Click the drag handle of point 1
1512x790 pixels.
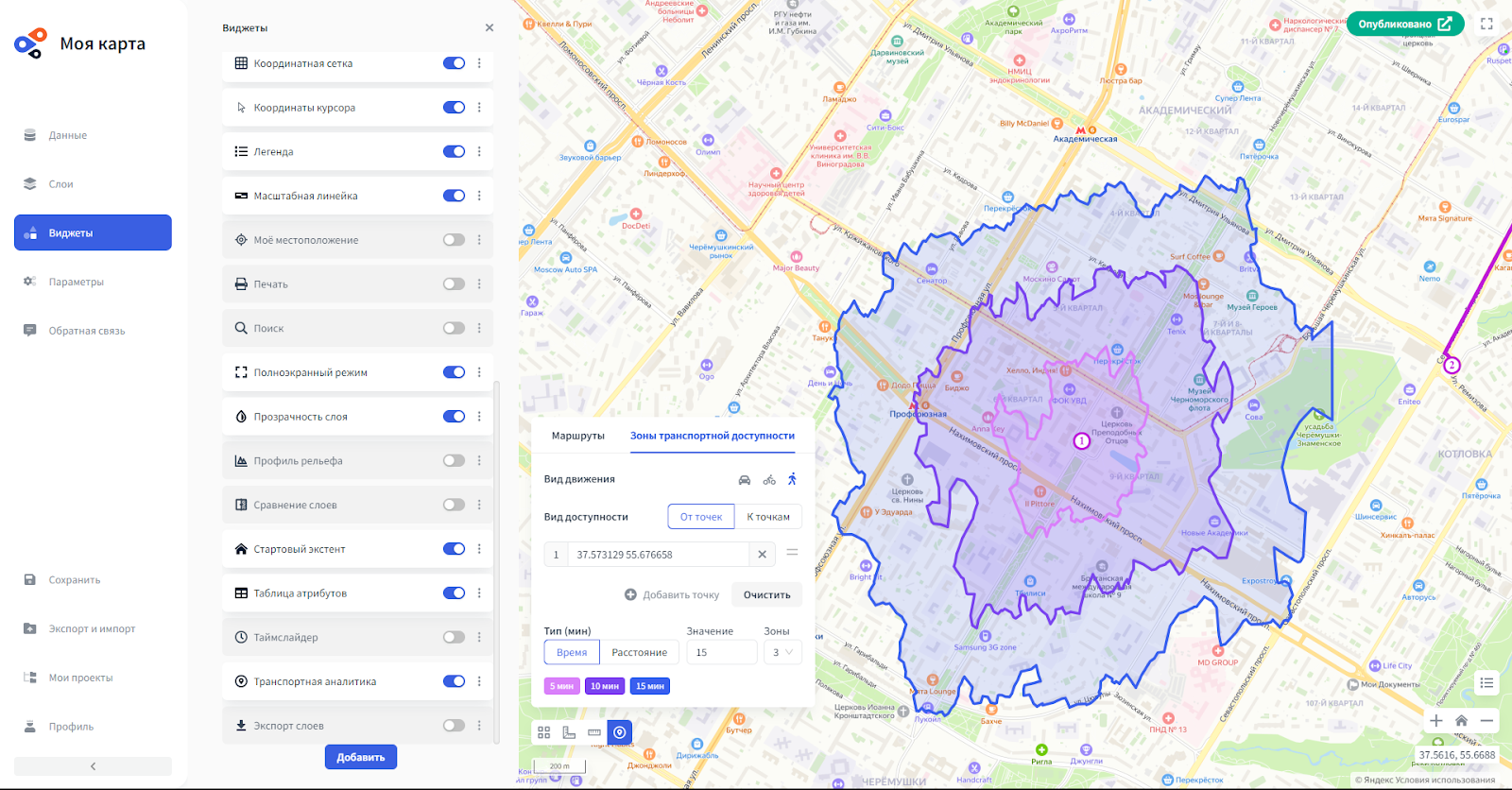pos(792,553)
